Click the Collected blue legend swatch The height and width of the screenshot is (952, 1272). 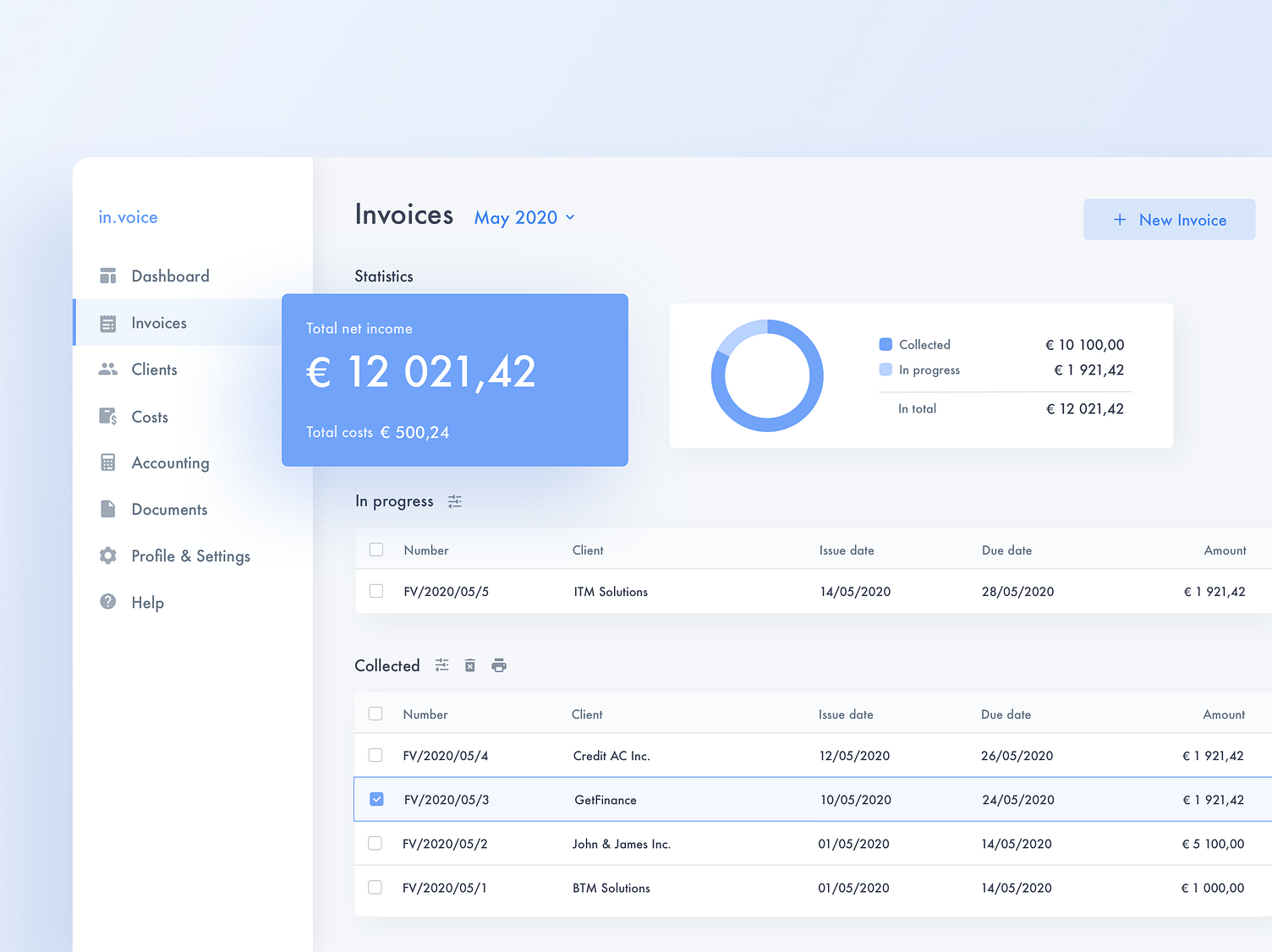click(x=885, y=344)
